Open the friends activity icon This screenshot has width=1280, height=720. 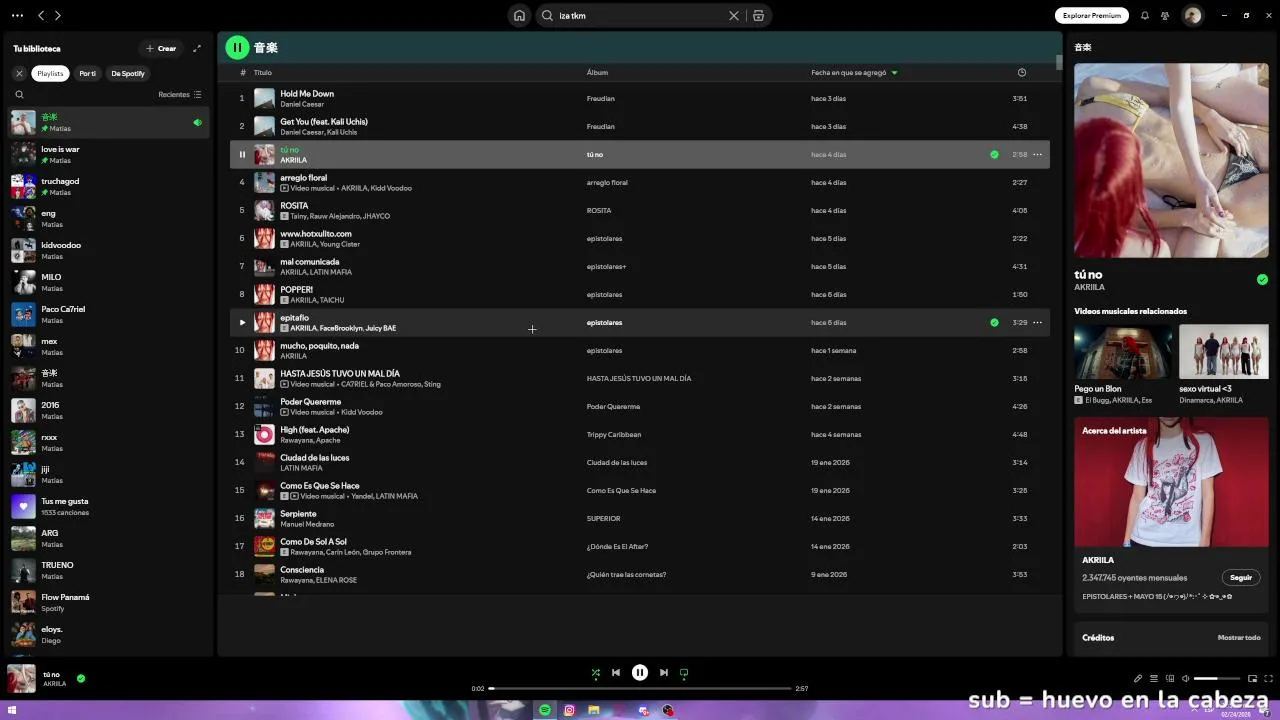(1165, 15)
